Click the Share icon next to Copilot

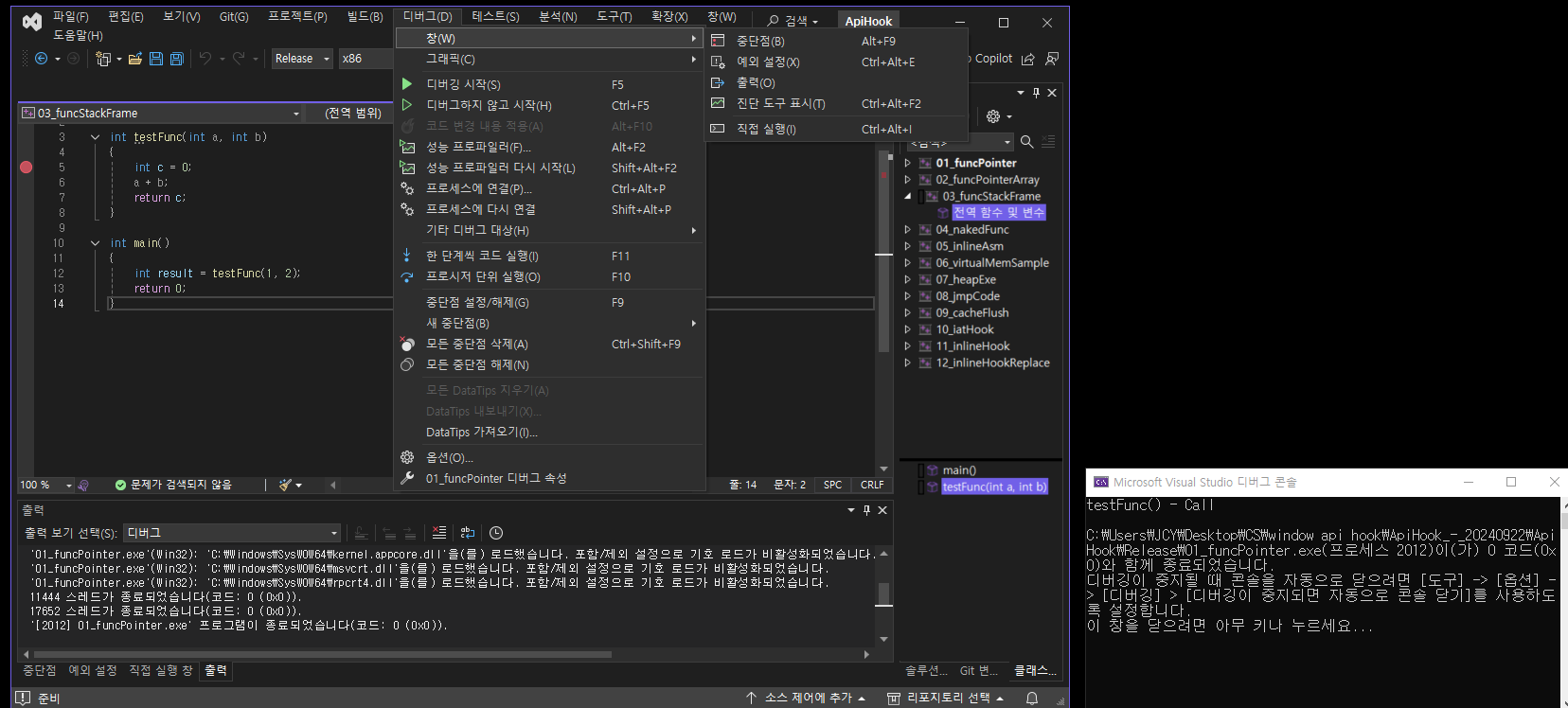(1028, 59)
